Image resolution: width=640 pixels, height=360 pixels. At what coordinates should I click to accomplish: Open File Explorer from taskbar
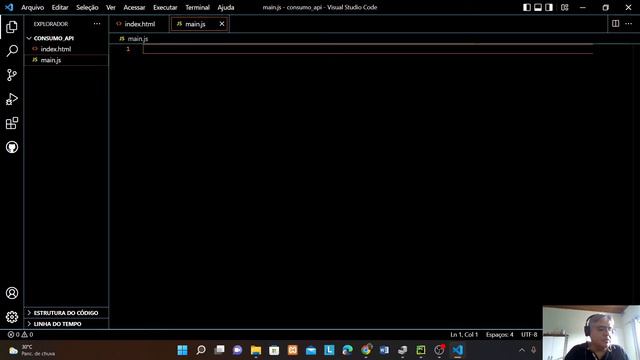256,350
